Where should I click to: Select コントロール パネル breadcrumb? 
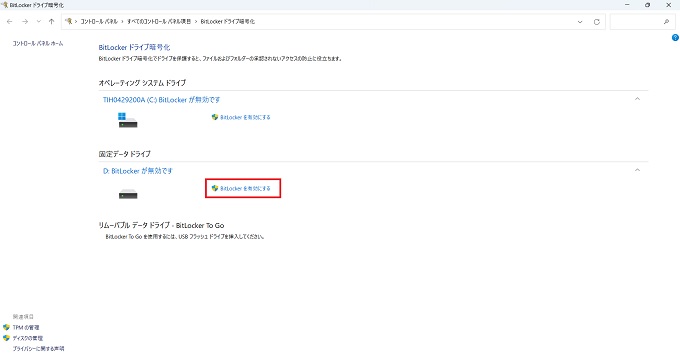[x=99, y=21]
